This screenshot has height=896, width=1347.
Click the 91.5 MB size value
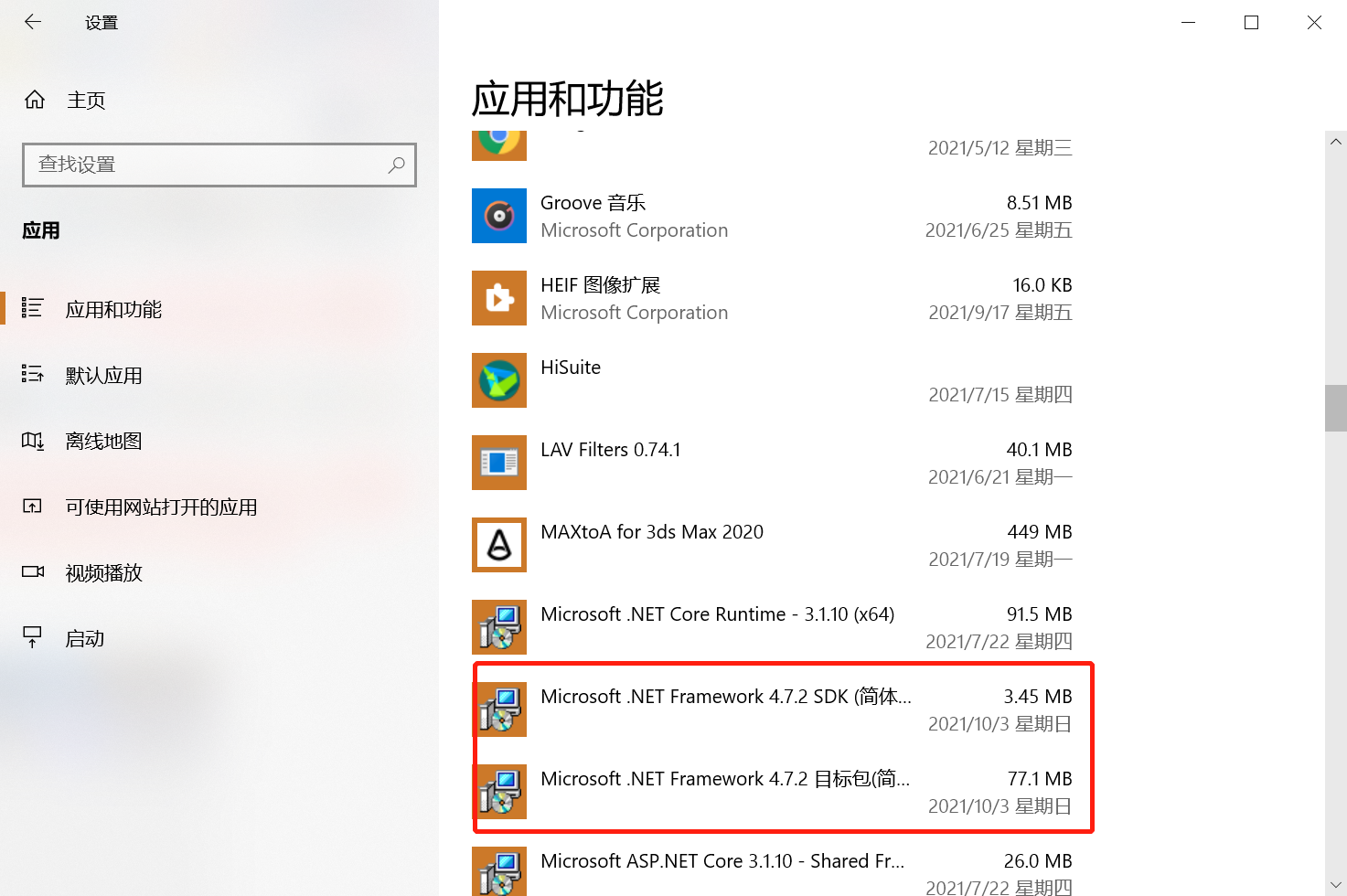tap(1040, 614)
